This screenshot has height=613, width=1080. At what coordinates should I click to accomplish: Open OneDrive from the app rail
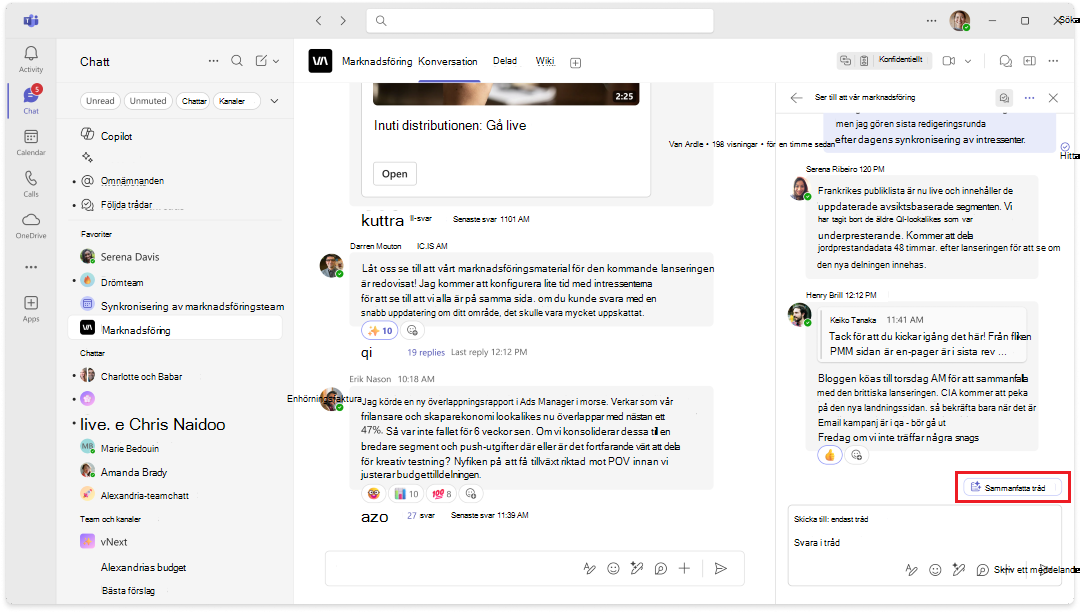tap(31, 225)
